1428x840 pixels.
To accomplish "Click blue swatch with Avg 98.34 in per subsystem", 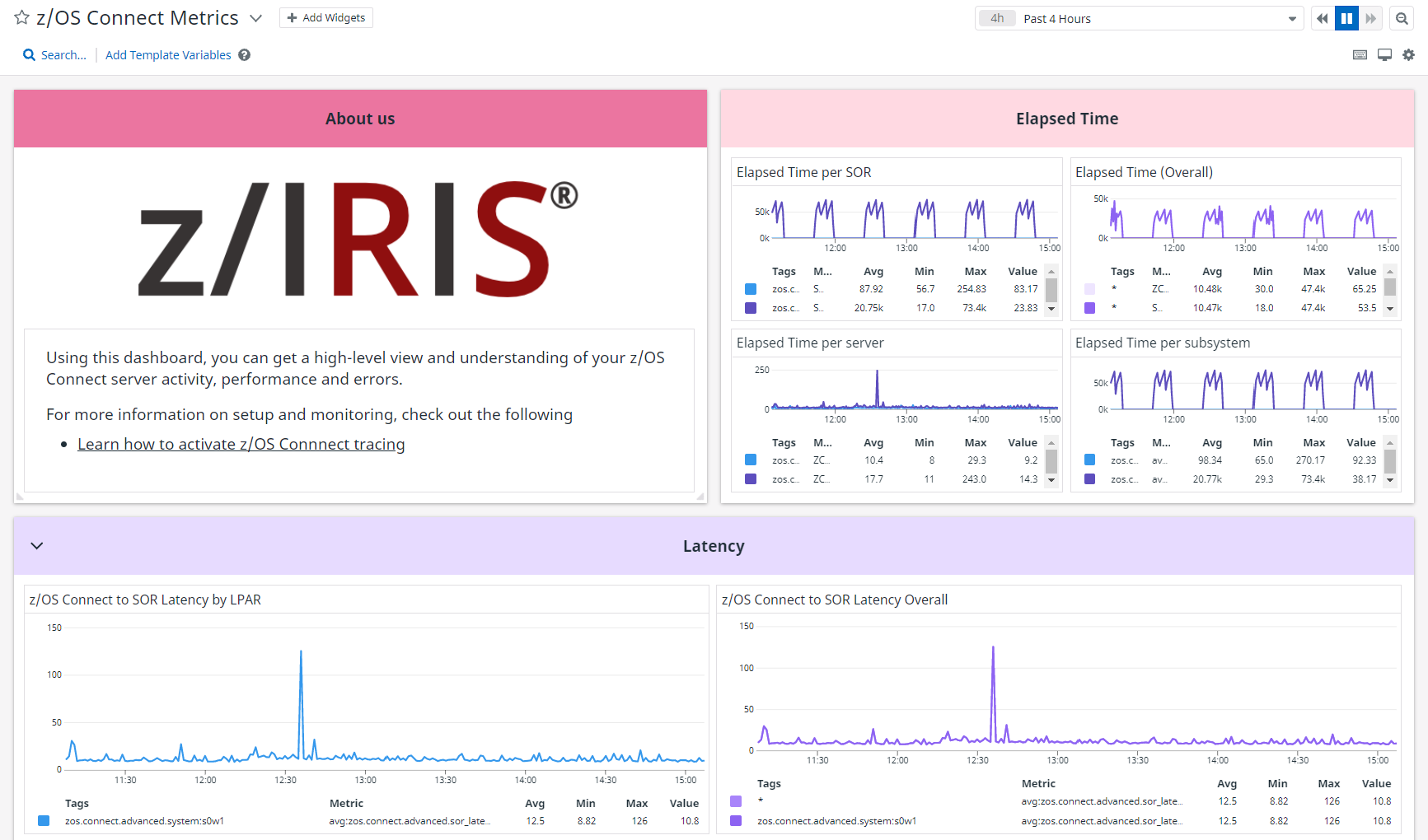I will [1089, 460].
